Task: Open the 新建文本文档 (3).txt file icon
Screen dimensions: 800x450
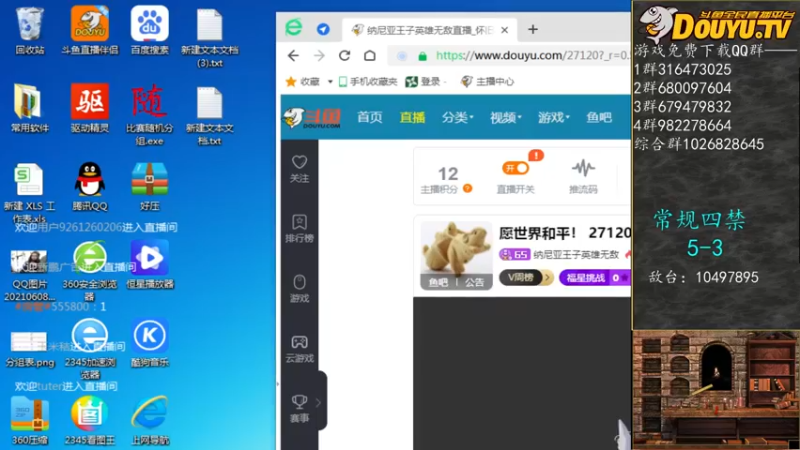Action: 210,38
